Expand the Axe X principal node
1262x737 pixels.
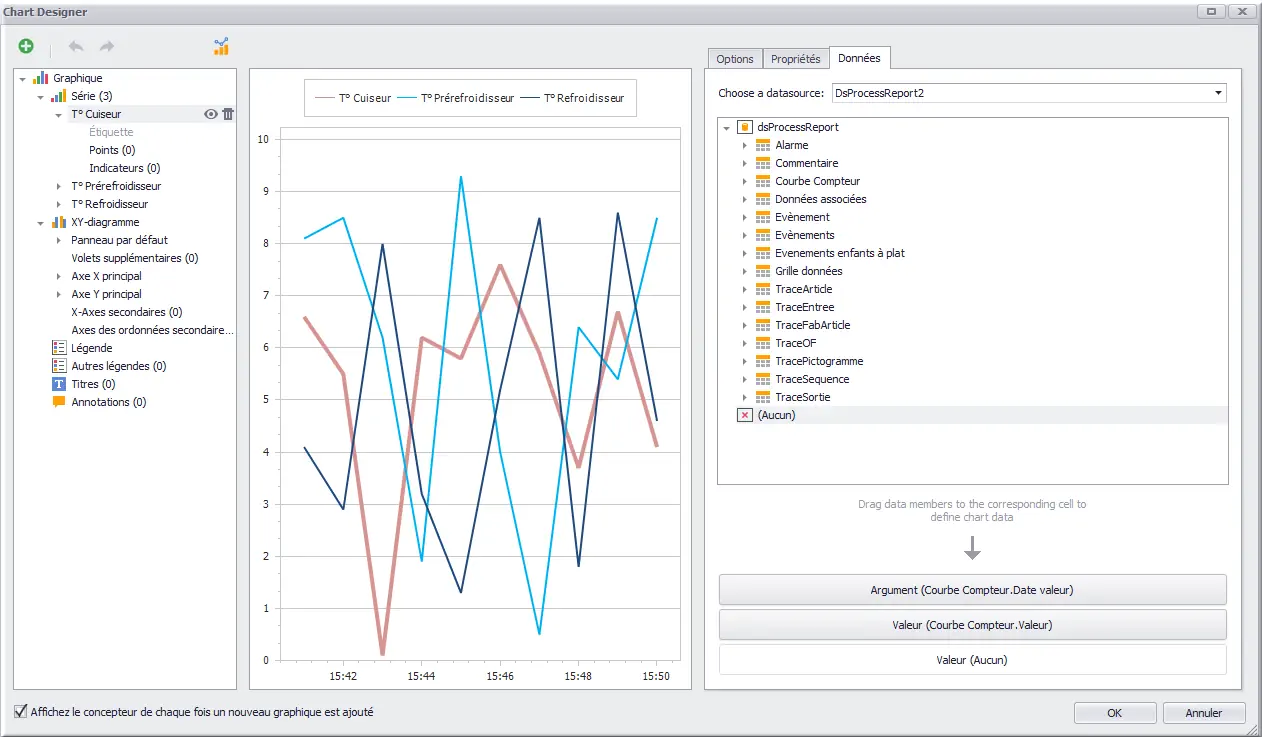pos(59,276)
